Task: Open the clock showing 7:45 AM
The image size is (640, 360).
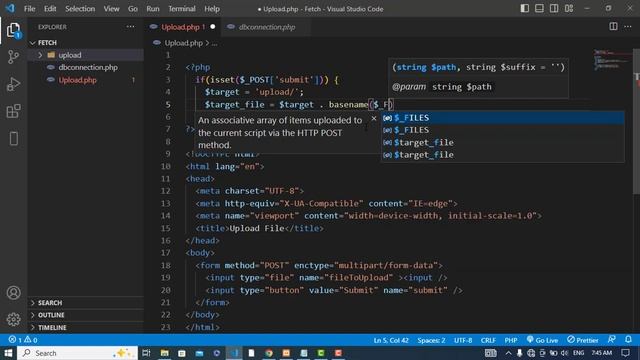Action: coord(602,353)
